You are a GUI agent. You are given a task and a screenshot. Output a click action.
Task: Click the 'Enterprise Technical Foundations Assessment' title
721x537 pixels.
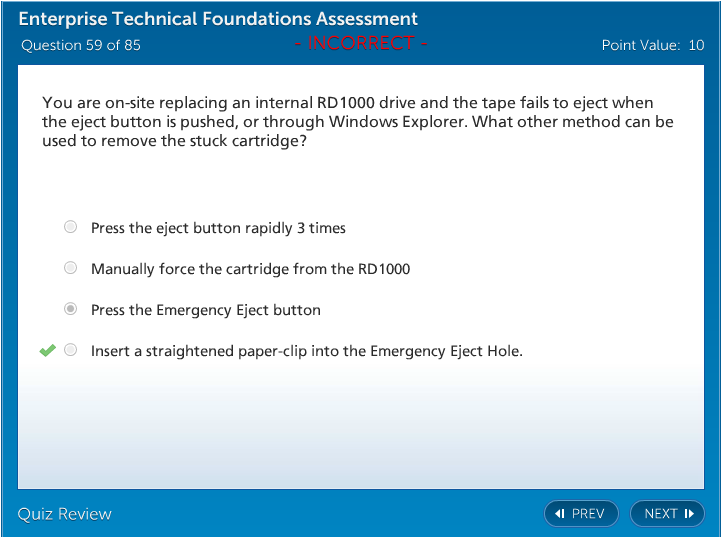click(x=218, y=19)
